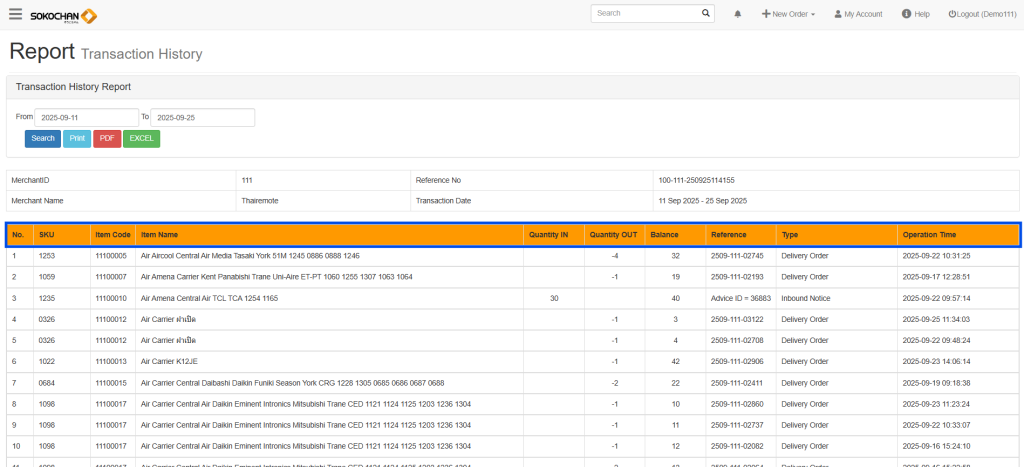Focus the top search field
This screenshot has height=467, width=1024.
click(645, 14)
